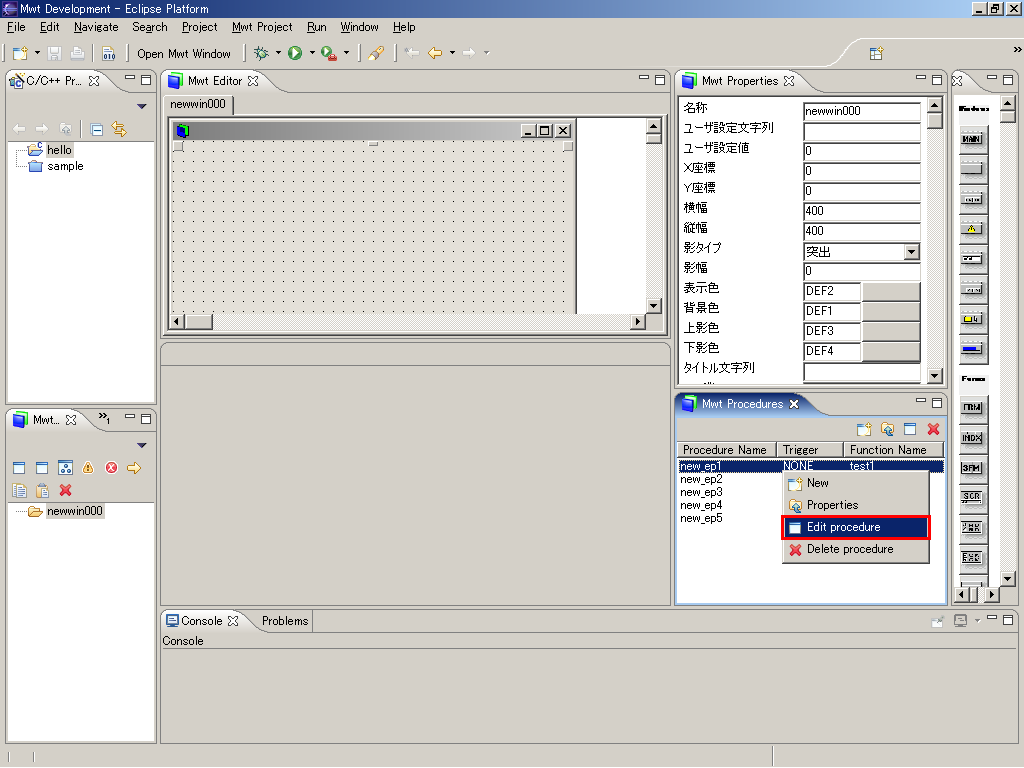Click the 横幅 field showing 400

tap(861, 211)
